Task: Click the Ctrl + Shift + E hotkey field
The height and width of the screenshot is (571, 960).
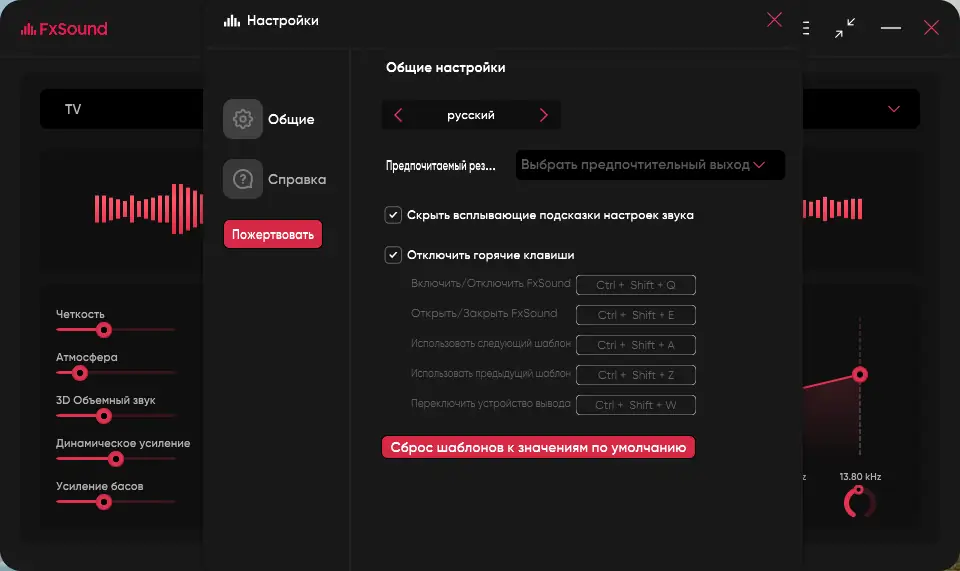Action: point(636,315)
